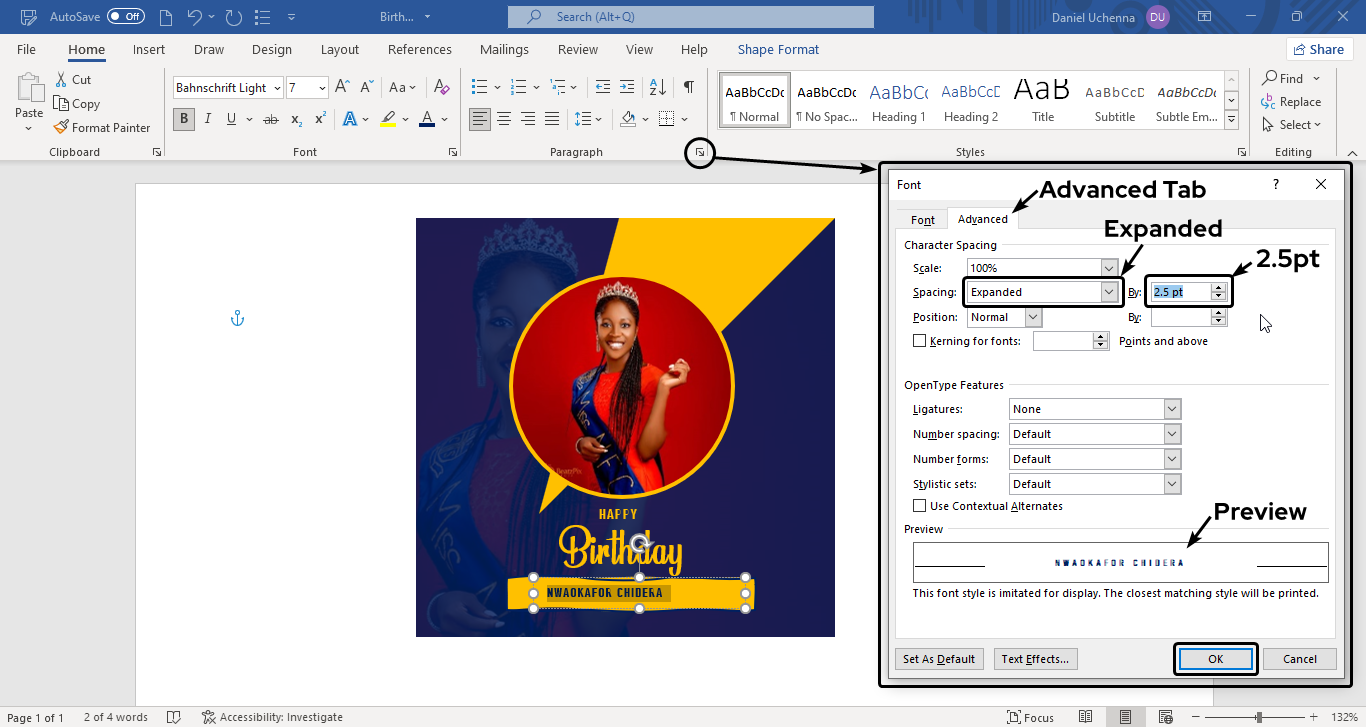Image resolution: width=1366 pixels, height=727 pixels.
Task: Click the zoom slider in status bar
Action: click(1258, 717)
